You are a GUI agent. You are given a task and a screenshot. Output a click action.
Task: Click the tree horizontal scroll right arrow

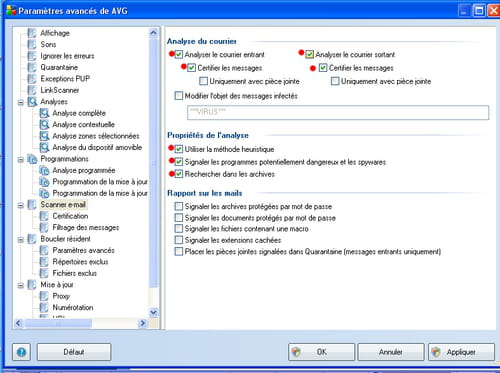click(x=143, y=323)
